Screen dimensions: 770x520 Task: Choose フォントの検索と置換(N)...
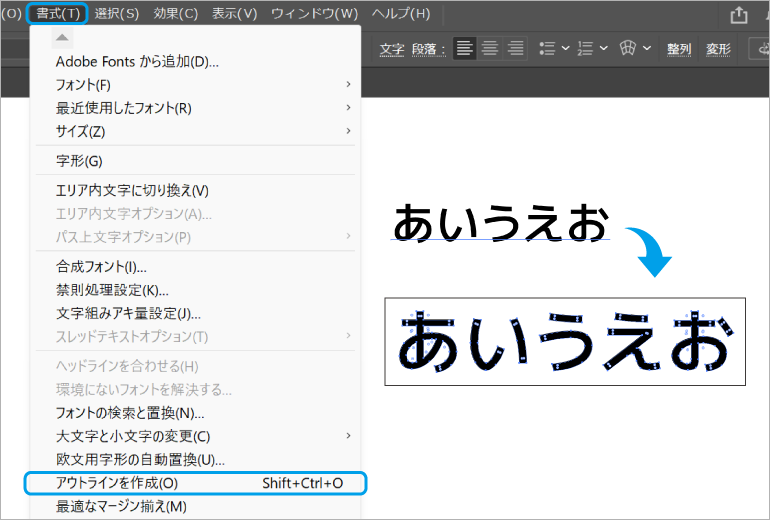195,412
